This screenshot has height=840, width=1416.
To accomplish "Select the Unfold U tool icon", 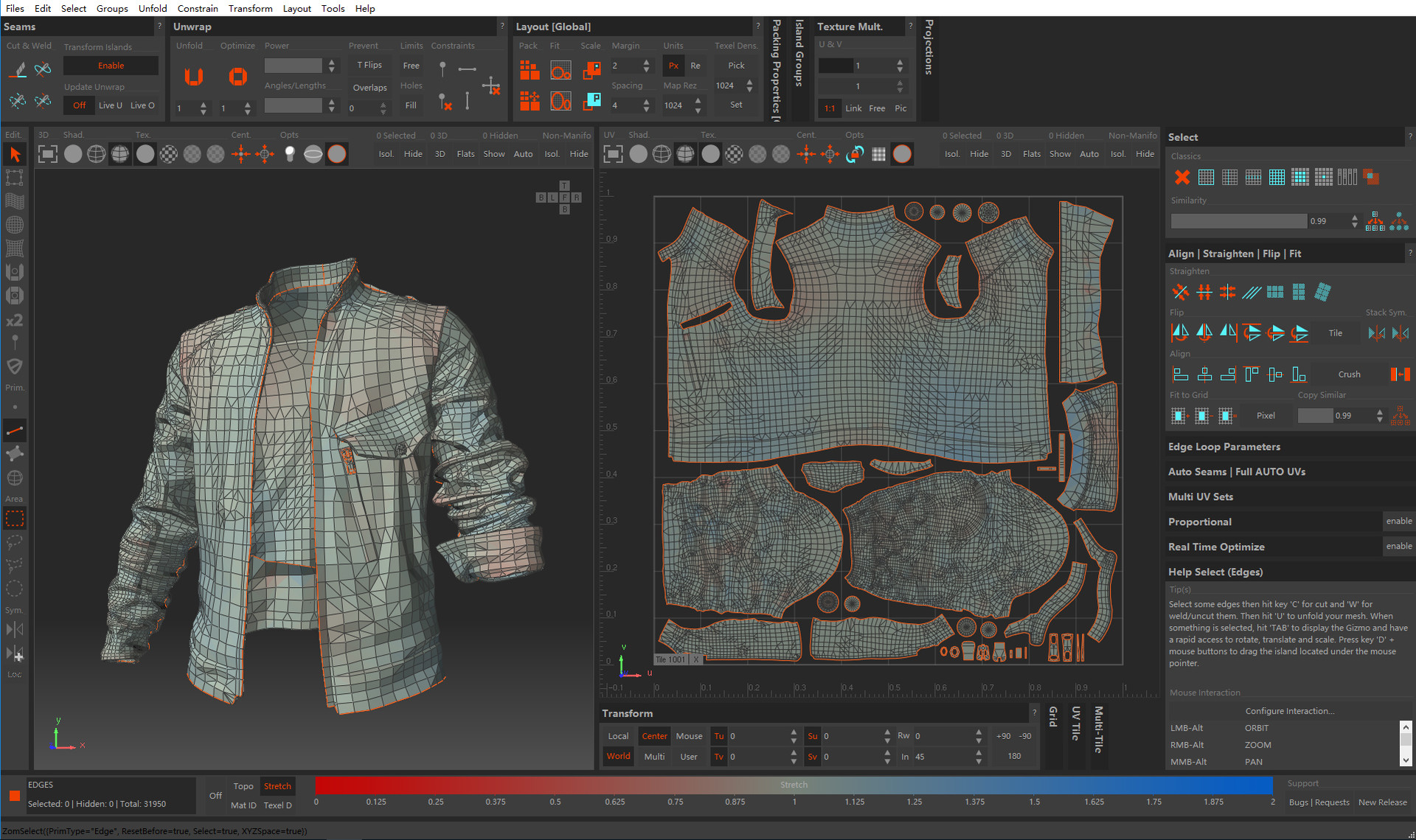I will [x=192, y=76].
